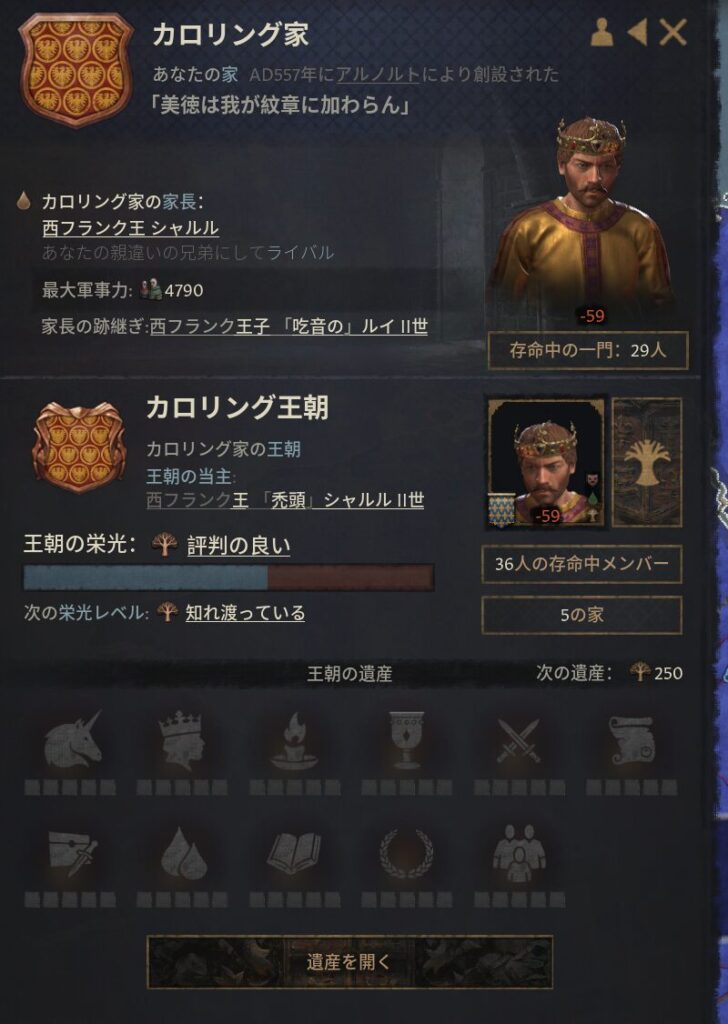Click the dynasty tree thumbnail
The image size is (728, 1024).
tap(648, 462)
